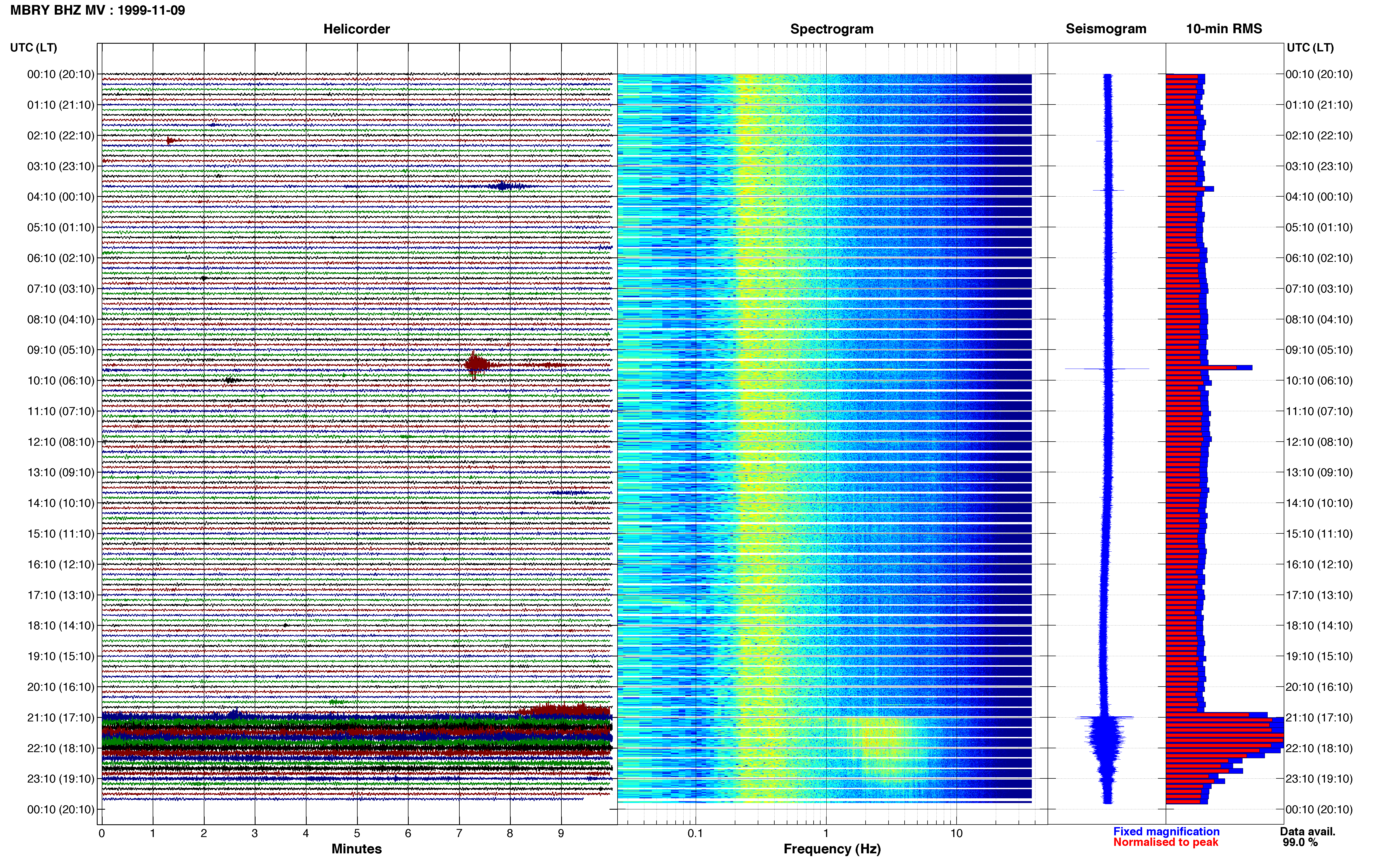This screenshot has width=1388, height=868.
Task: Click the '5' tick on the Minutes axis
Action: coord(357,833)
